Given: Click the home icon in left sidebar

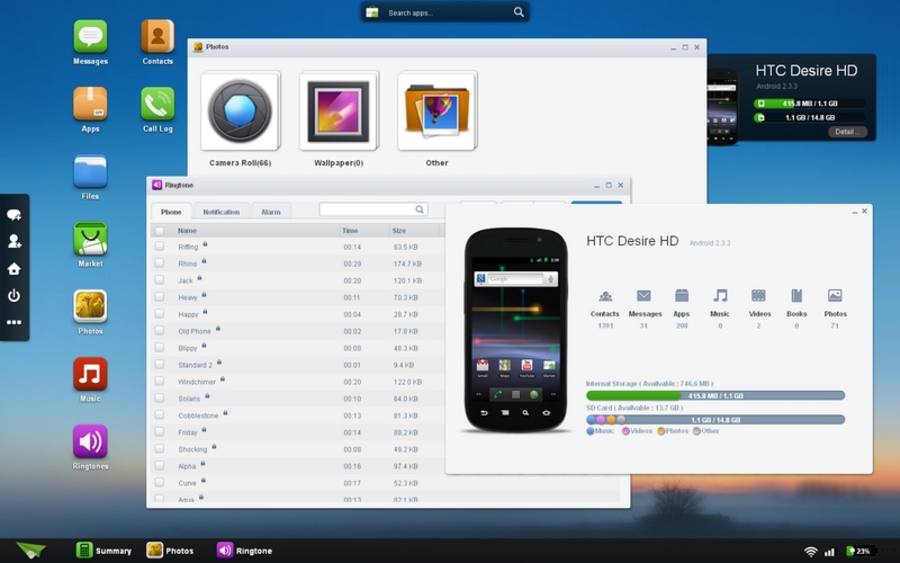Looking at the screenshot, I should [14, 269].
